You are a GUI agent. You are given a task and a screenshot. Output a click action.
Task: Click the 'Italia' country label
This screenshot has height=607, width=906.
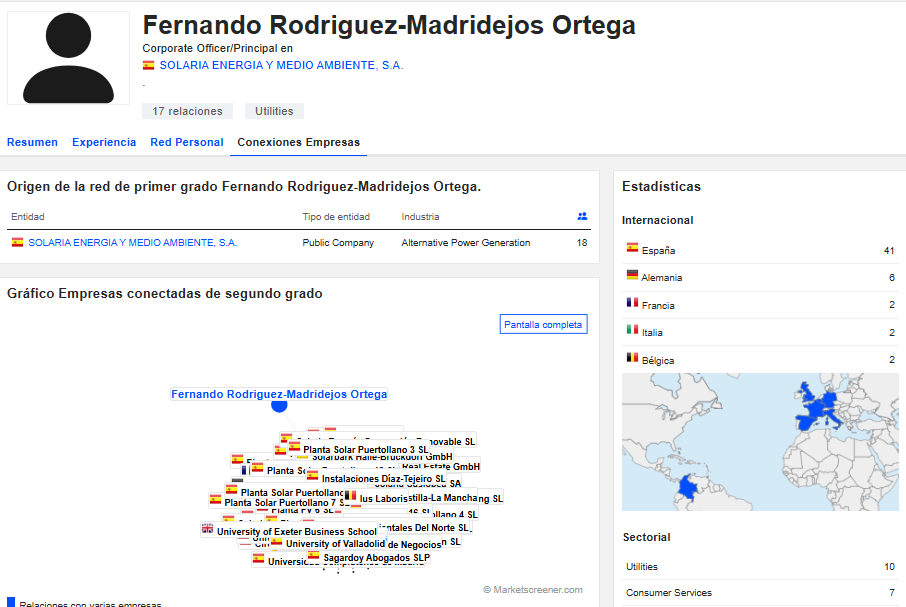[x=652, y=333]
